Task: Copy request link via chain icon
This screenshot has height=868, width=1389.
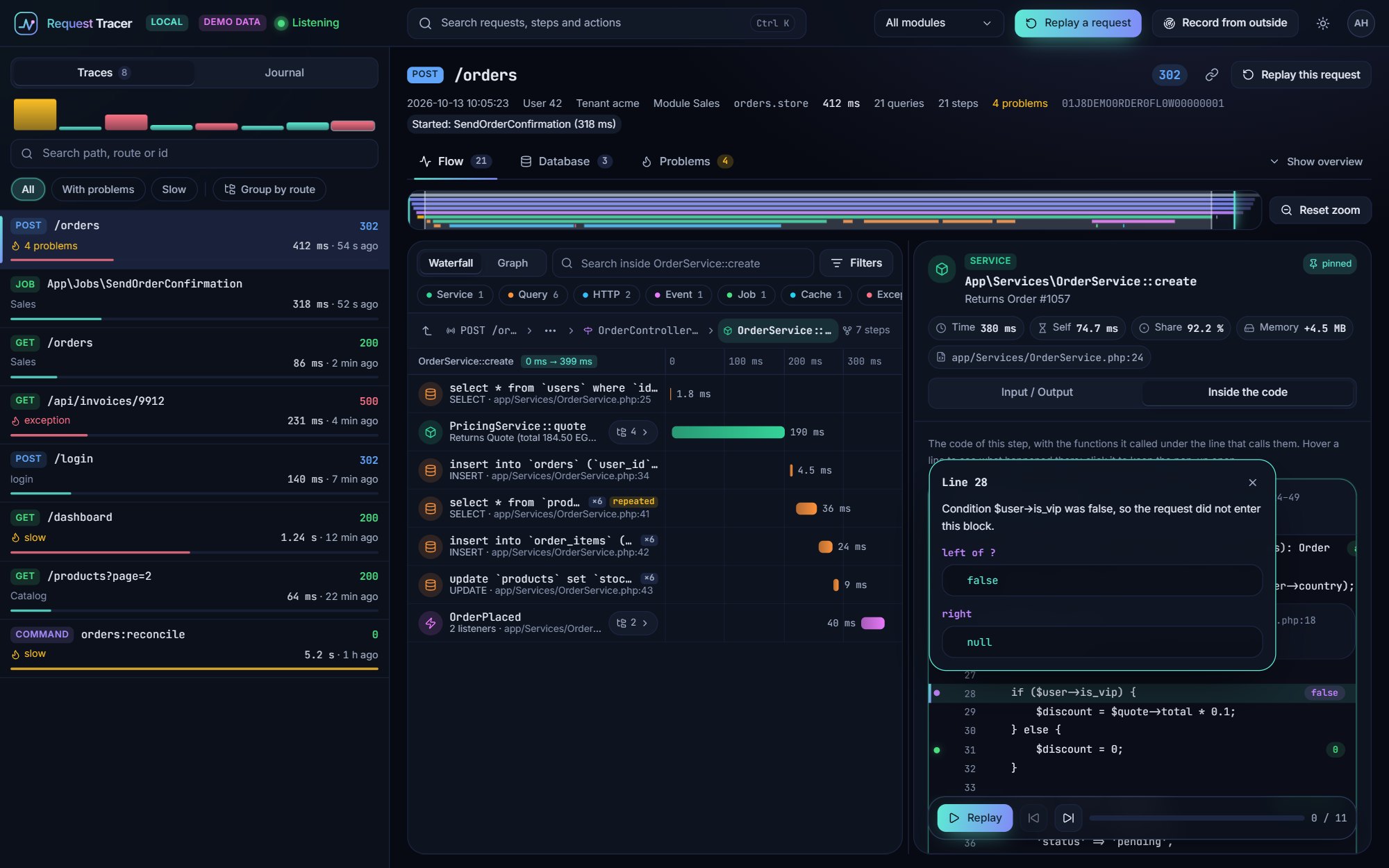Action: point(1211,74)
